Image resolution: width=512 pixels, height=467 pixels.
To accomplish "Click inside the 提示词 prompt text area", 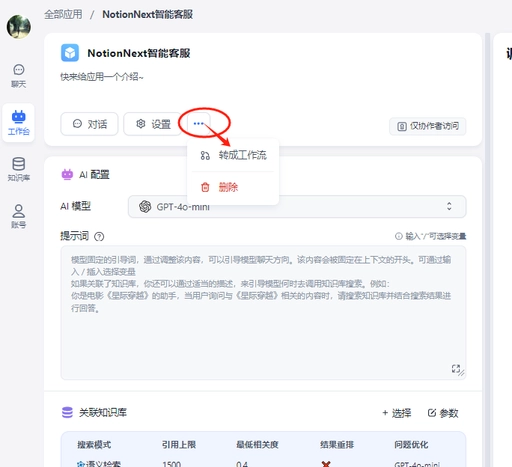I will [263, 313].
